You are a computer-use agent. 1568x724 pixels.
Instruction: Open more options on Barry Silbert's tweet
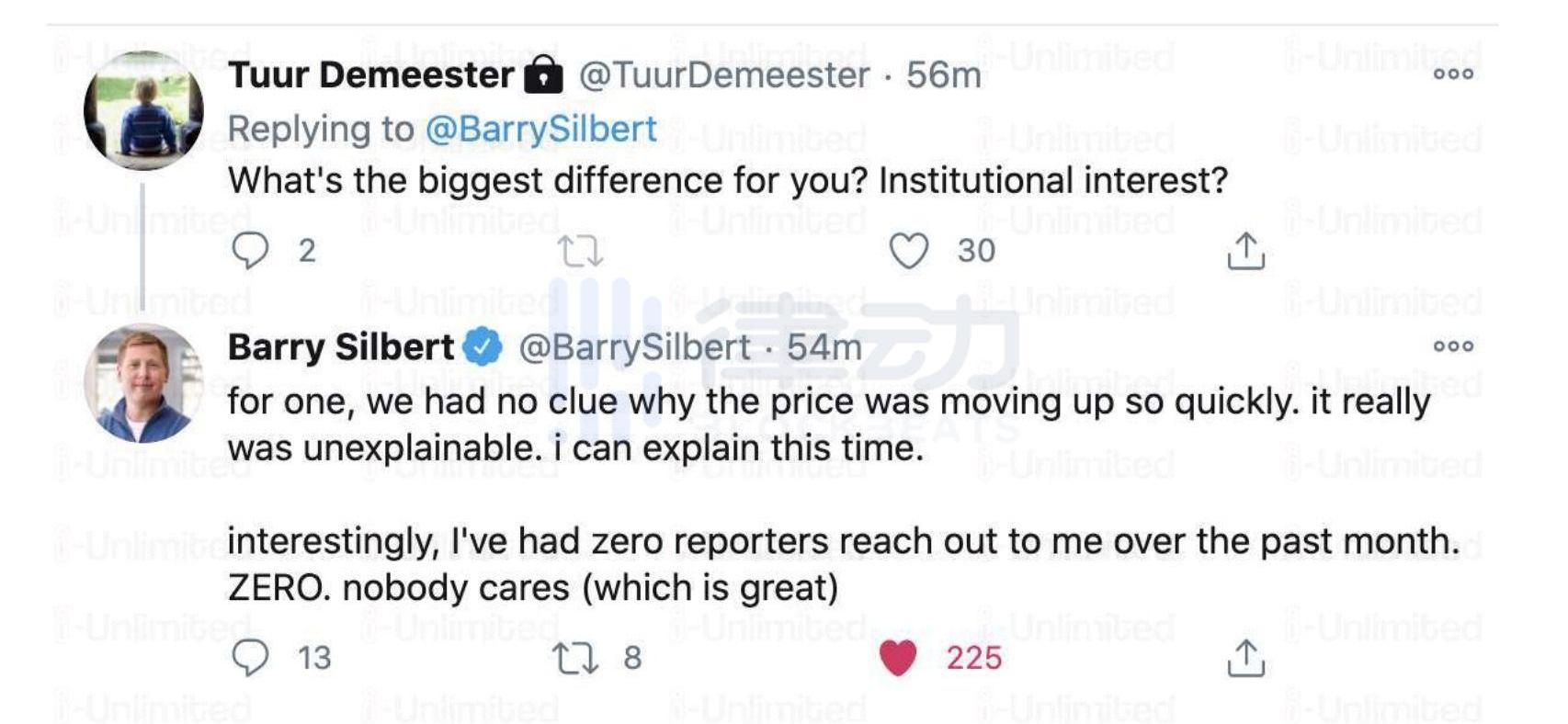pos(1453,346)
